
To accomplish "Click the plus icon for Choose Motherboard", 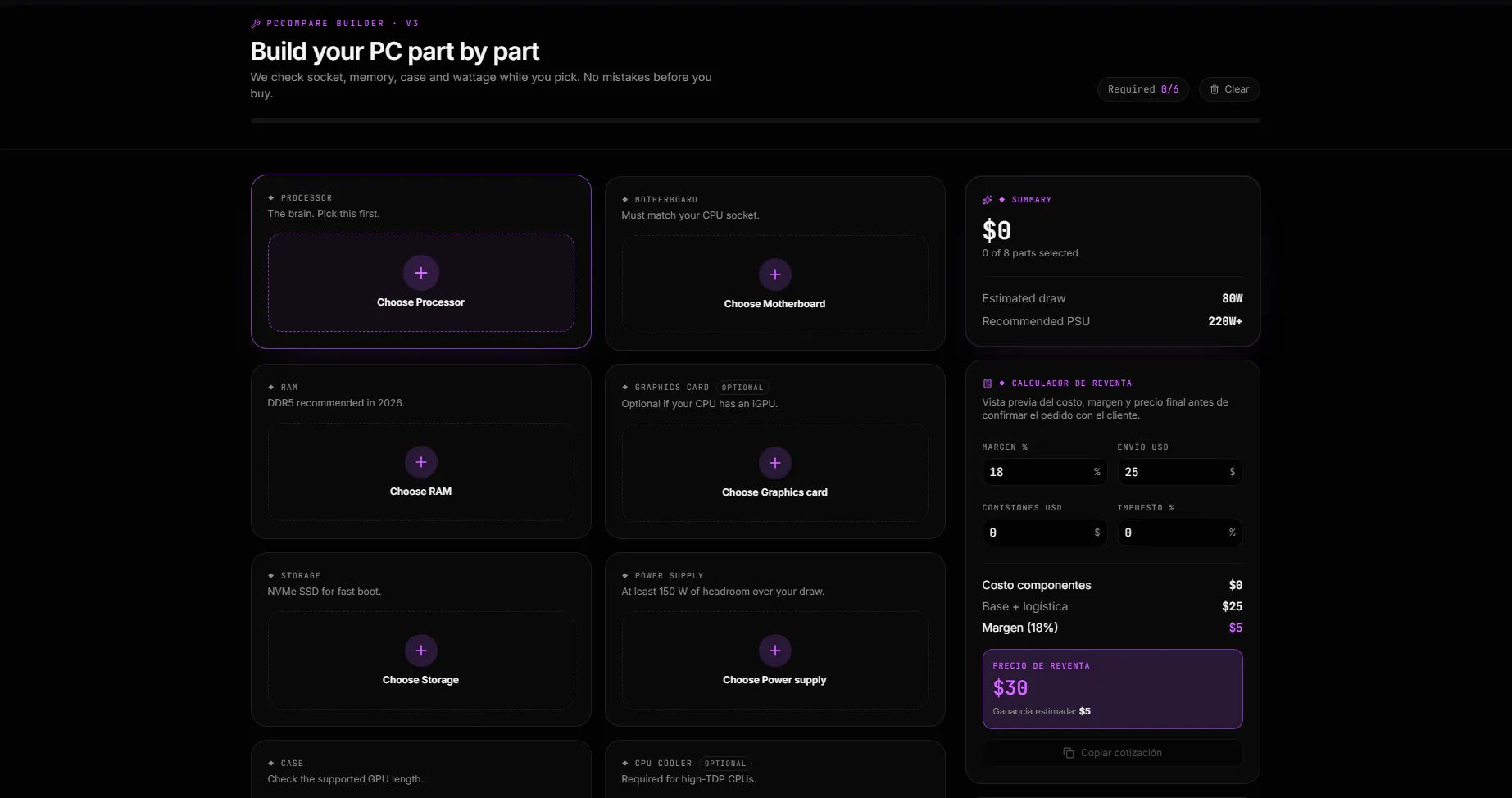I will pos(774,274).
